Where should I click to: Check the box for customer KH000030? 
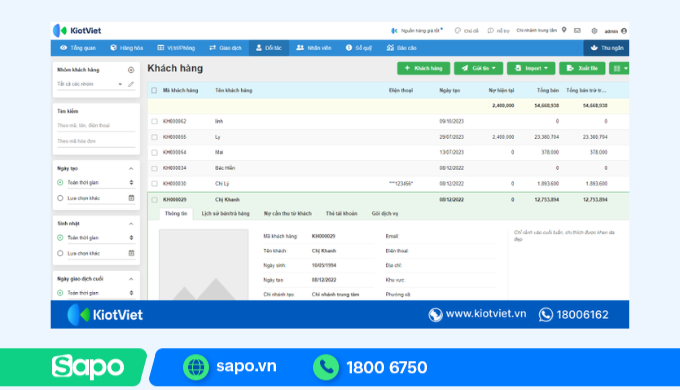pos(154,184)
